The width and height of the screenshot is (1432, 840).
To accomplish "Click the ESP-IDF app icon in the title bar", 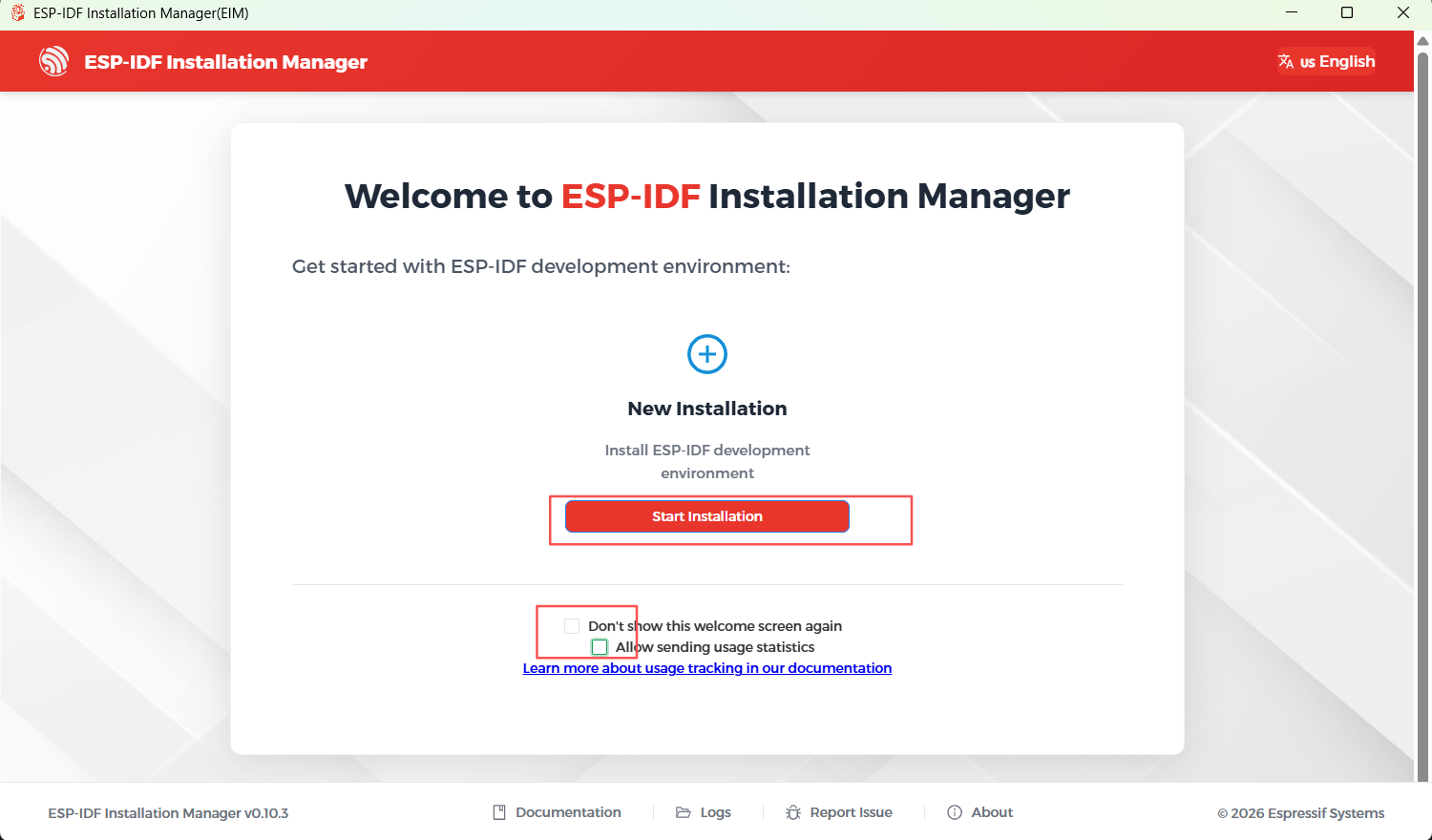I will [x=17, y=12].
